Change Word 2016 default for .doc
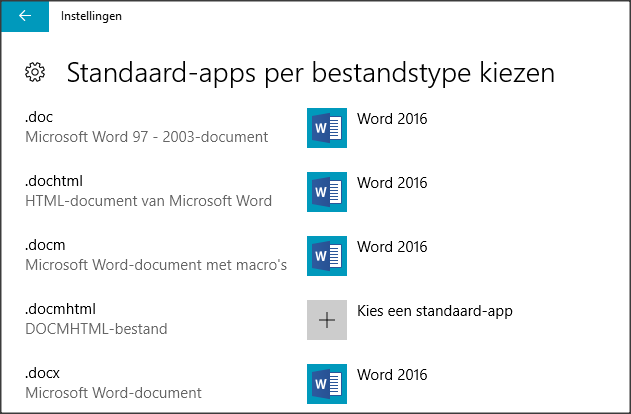Image resolution: width=631 pixels, height=414 pixels. 392,119
